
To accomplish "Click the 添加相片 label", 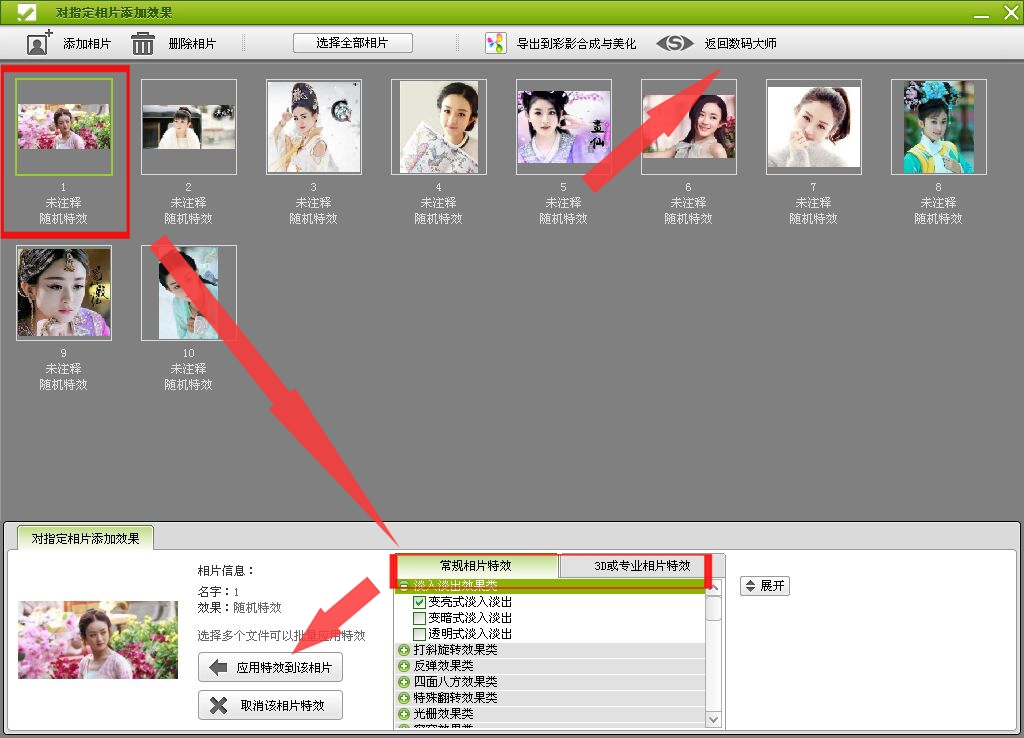I will [87, 44].
